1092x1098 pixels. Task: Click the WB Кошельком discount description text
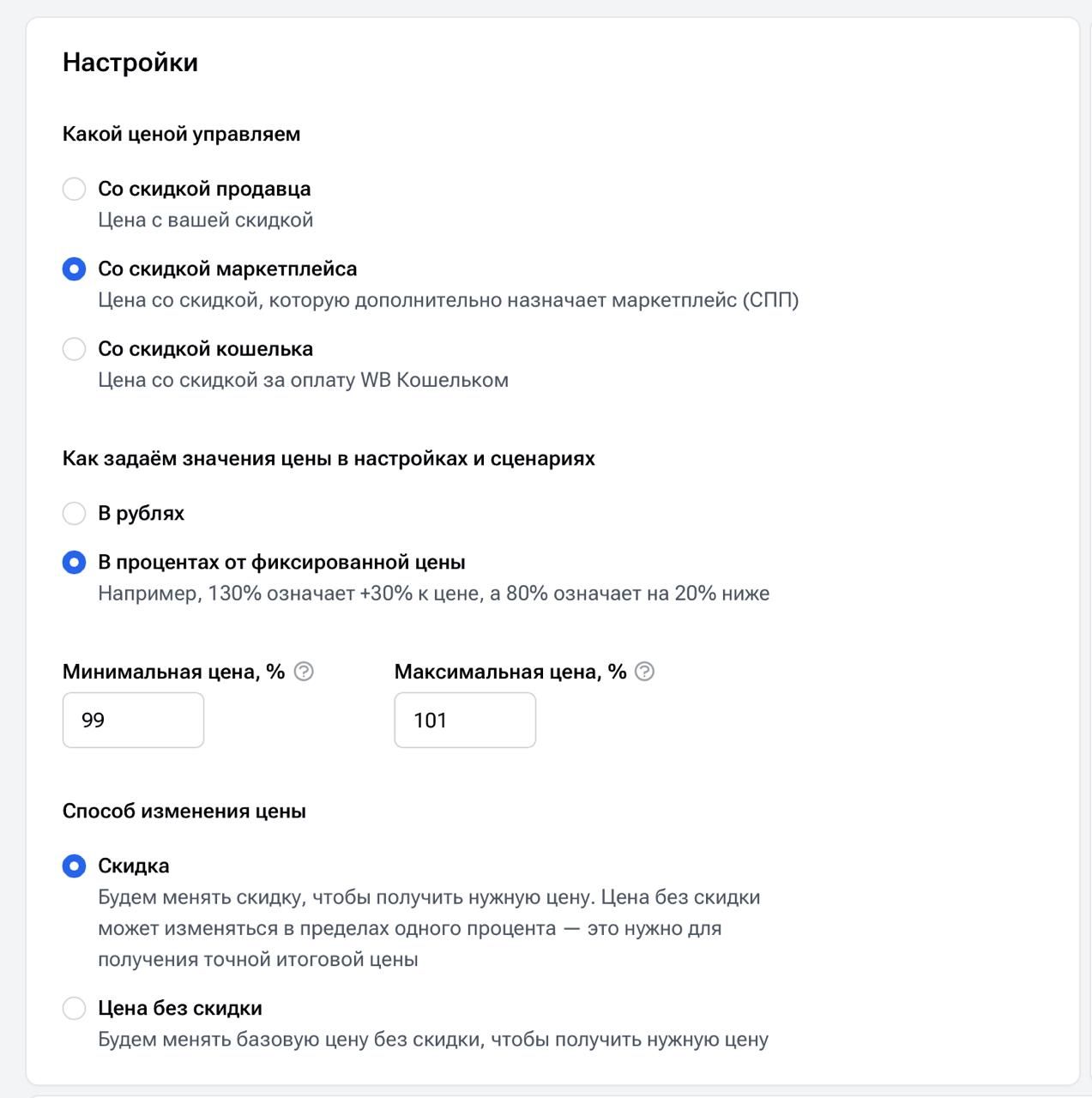[303, 380]
